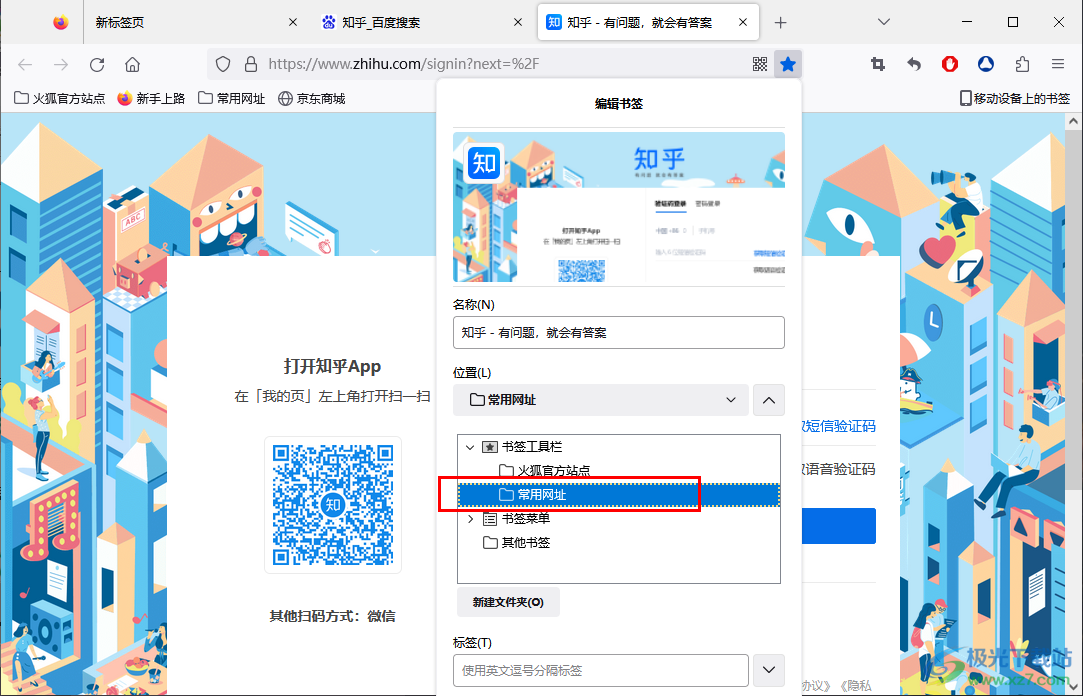Image resolution: width=1083 pixels, height=696 pixels.
Task: Click the page scrollbar up arrow
Action: point(1073,122)
